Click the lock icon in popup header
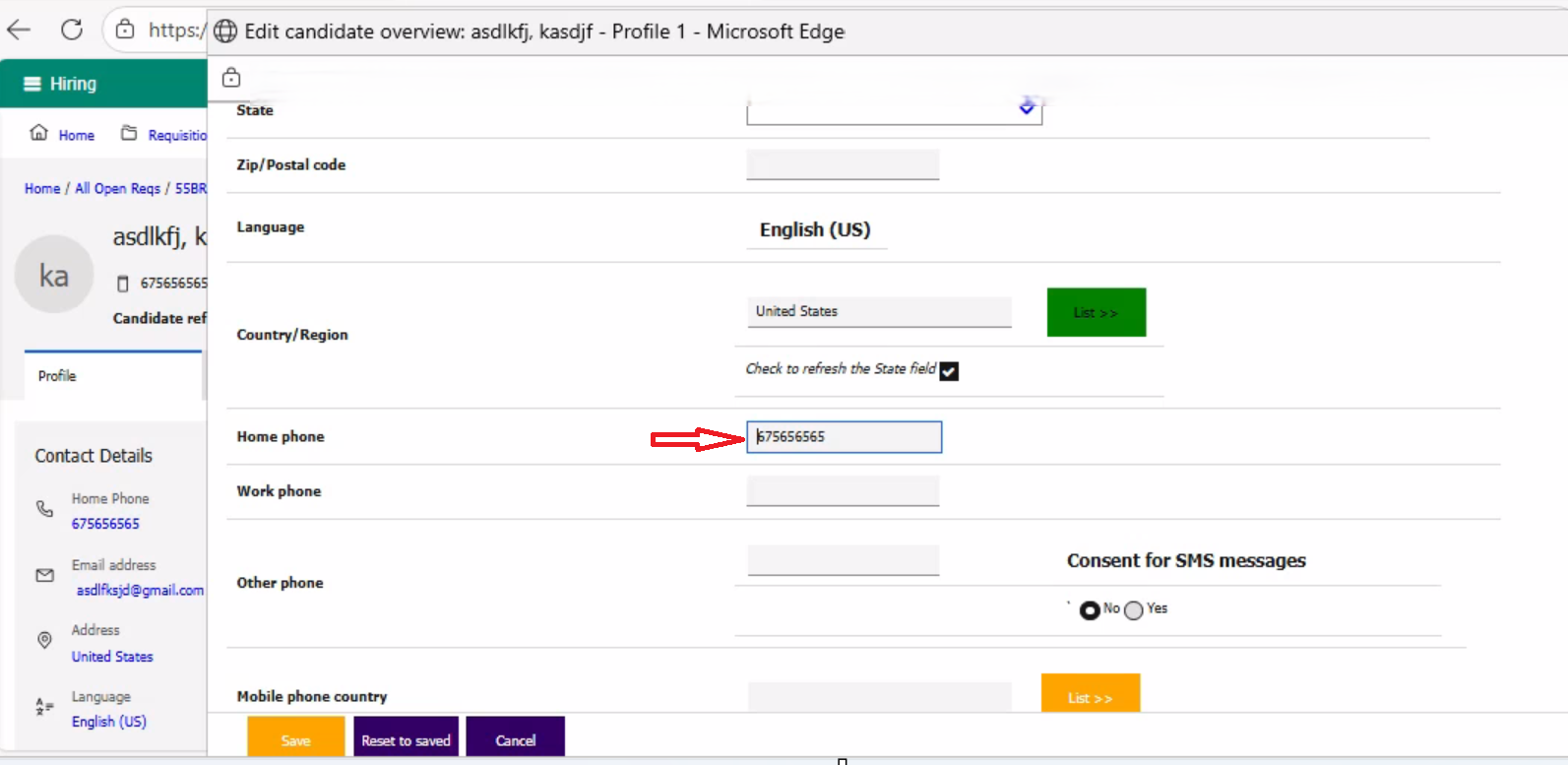The image size is (1568, 765). click(x=231, y=78)
